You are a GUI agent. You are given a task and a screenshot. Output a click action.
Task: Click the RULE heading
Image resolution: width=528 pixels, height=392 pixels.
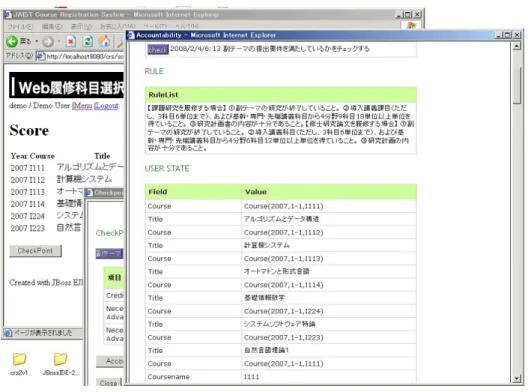[154, 71]
